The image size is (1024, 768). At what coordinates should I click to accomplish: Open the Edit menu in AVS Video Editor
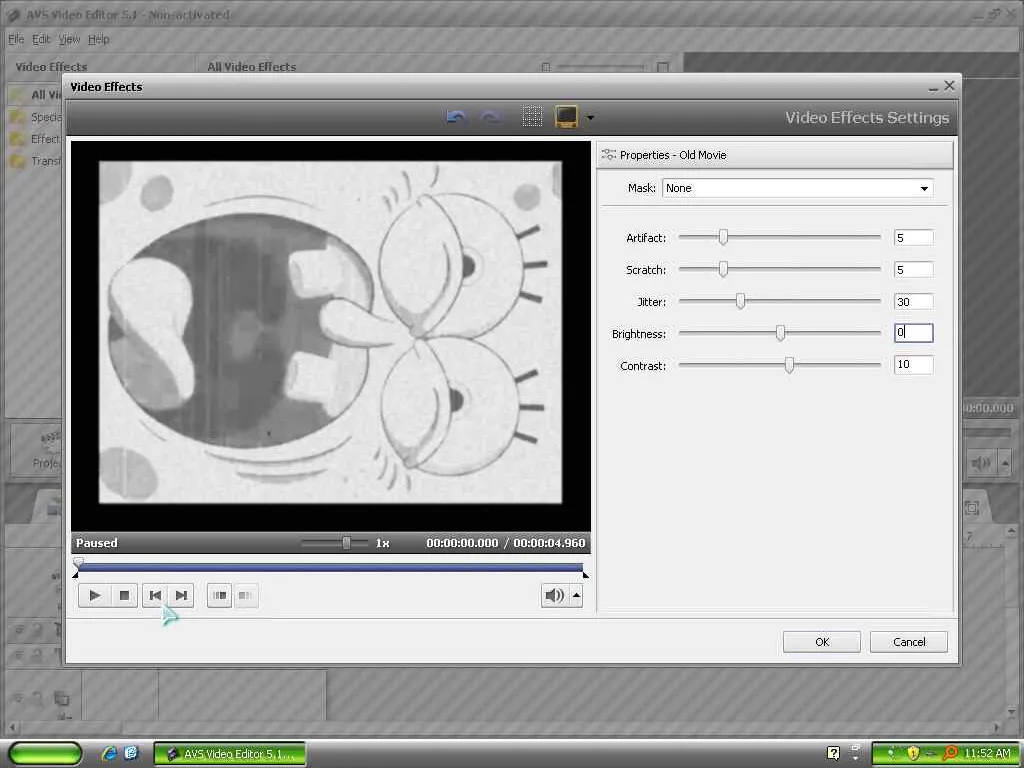point(41,40)
